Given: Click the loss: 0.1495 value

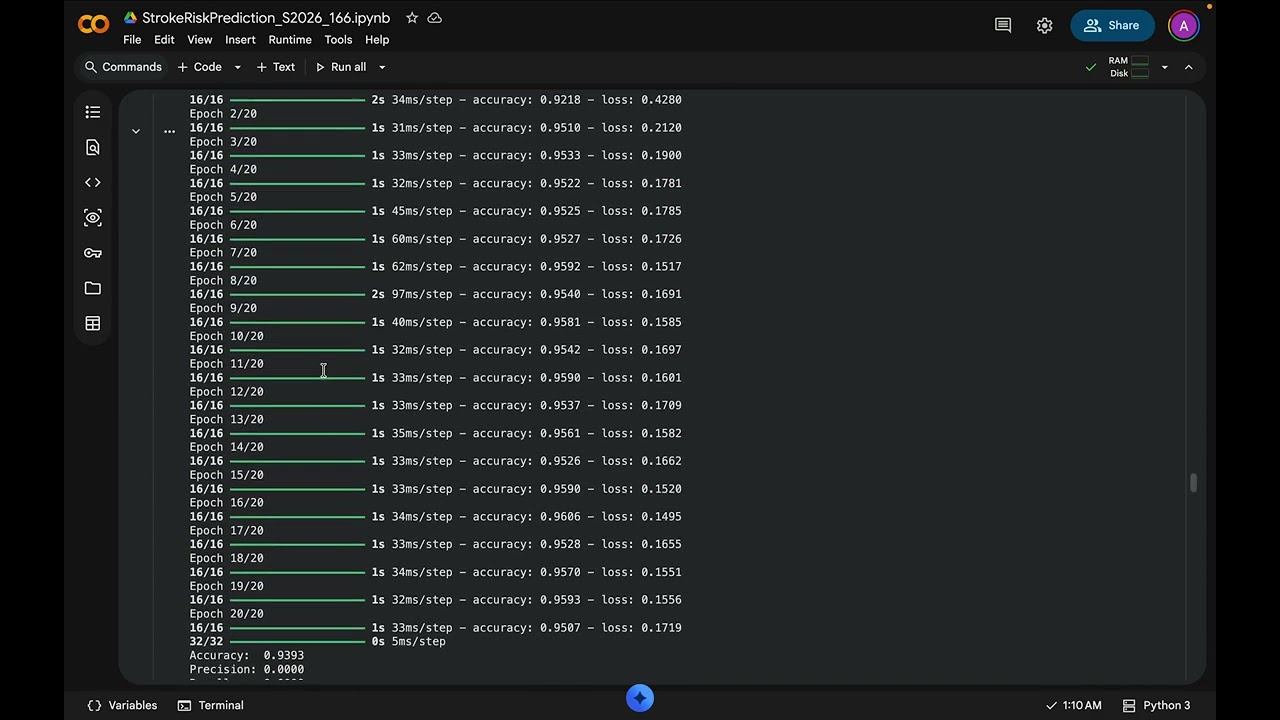Looking at the screenshot, I should 641,517.
